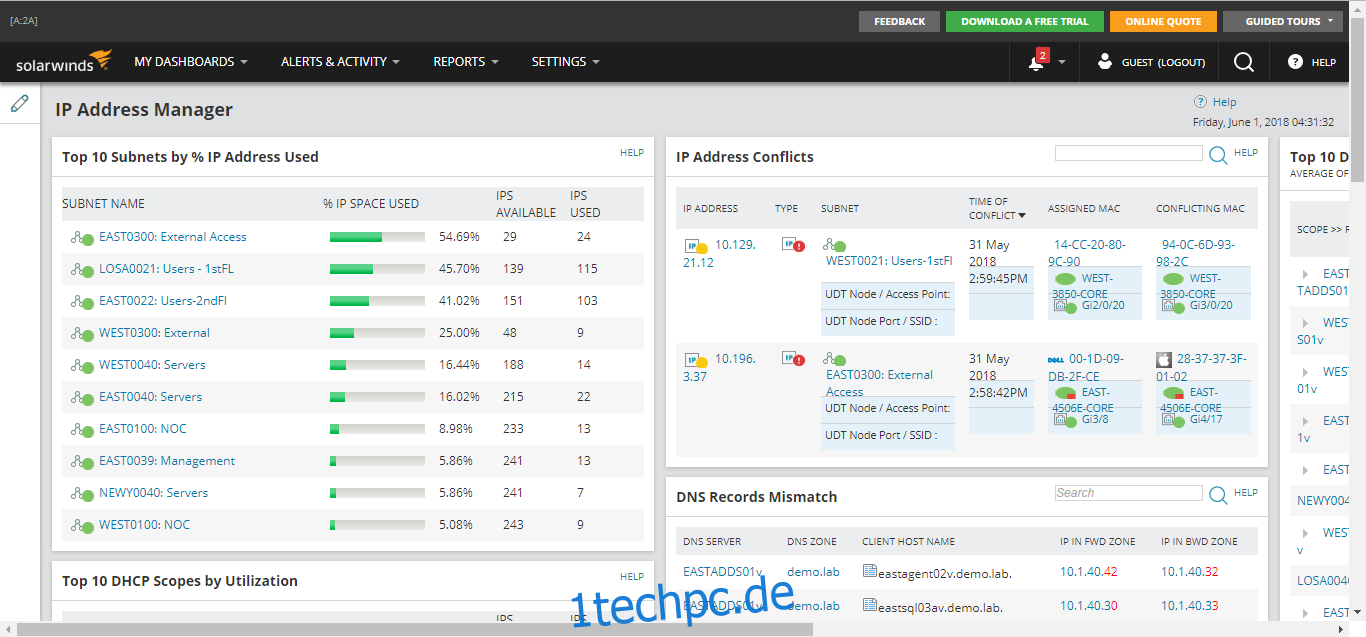Click the IP status icon beside 10.196.3.37
The height and width of the screenshot is (637, 1366).
pos(696,361)
